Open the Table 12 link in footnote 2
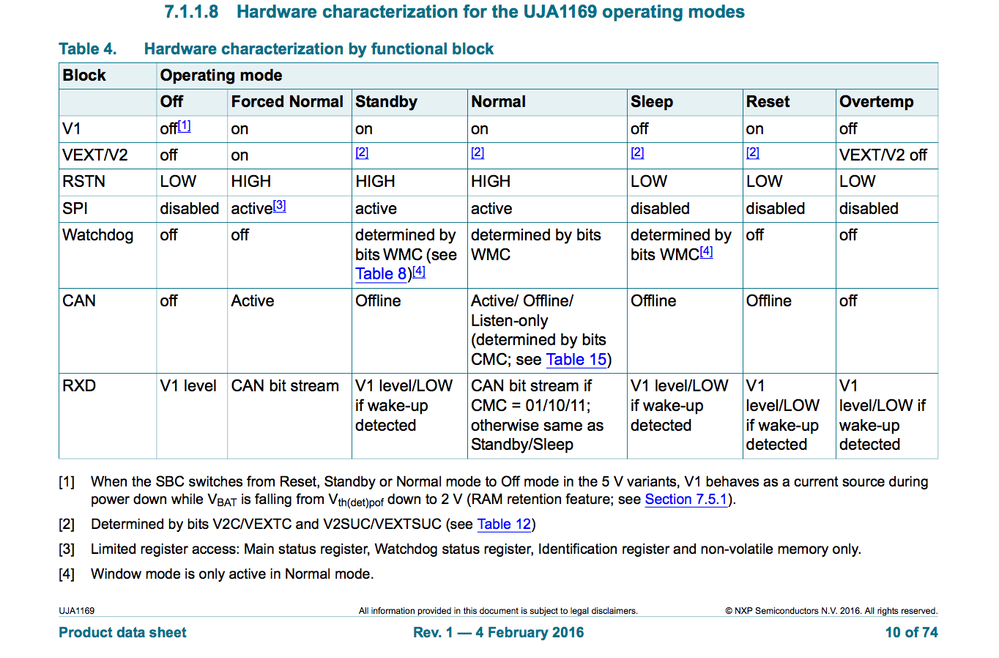The width and height of the screenshot is (999, 658). (x=504, y=524)
